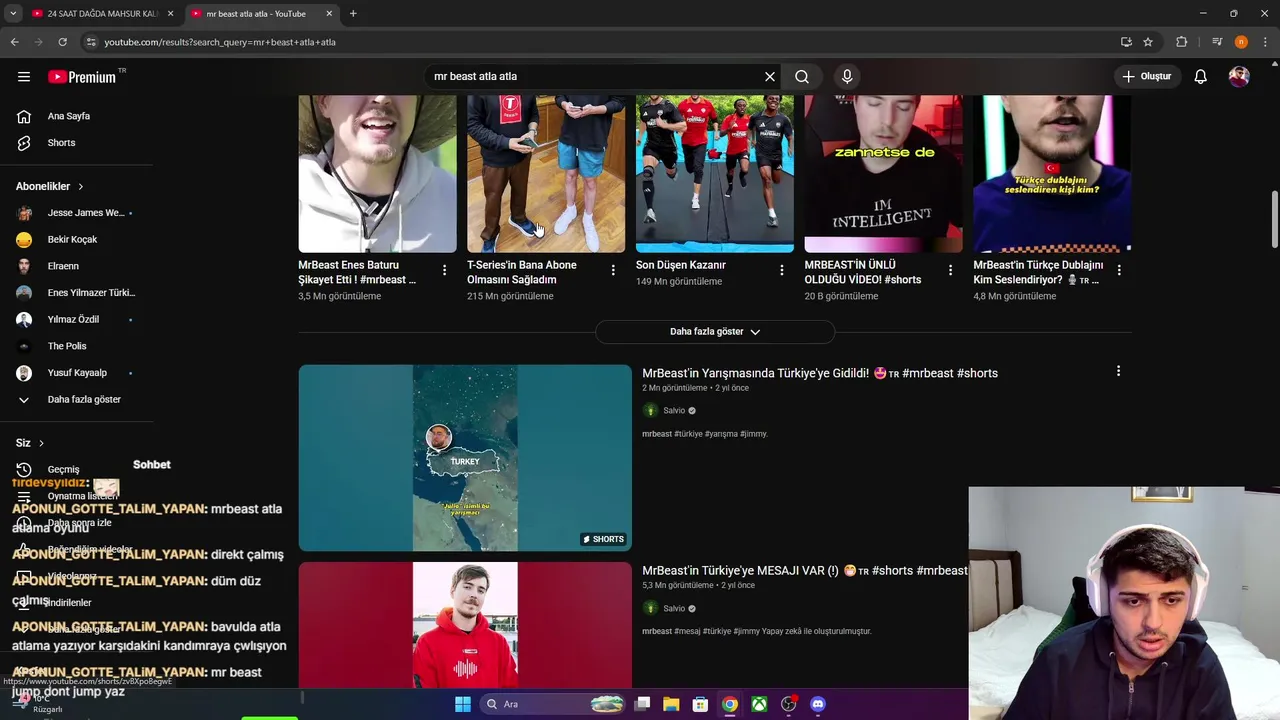Open options for T-Series'in Bana Abone short
This screenshot has width=1280, height=720.
point(613,271)
